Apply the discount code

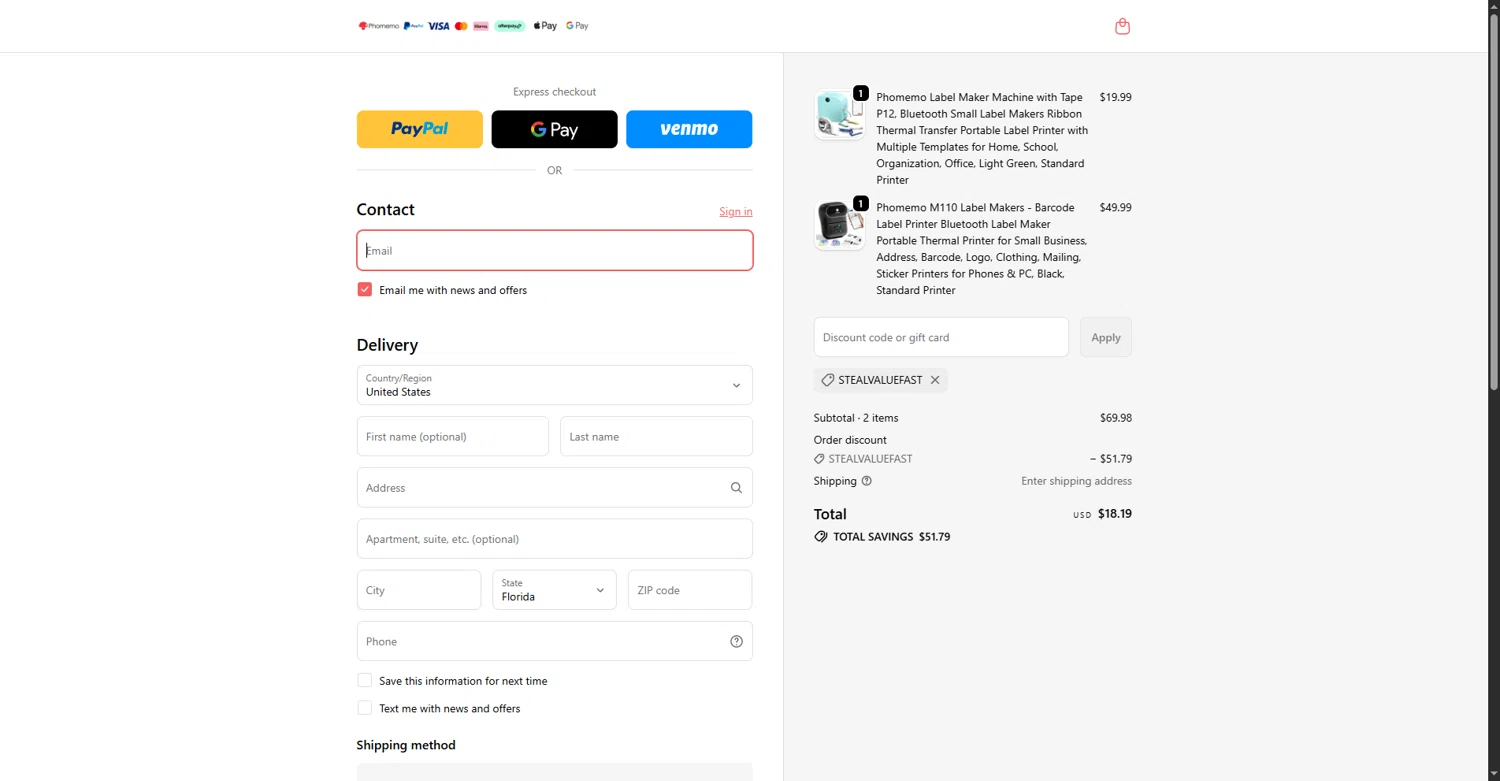[1106, 337]
